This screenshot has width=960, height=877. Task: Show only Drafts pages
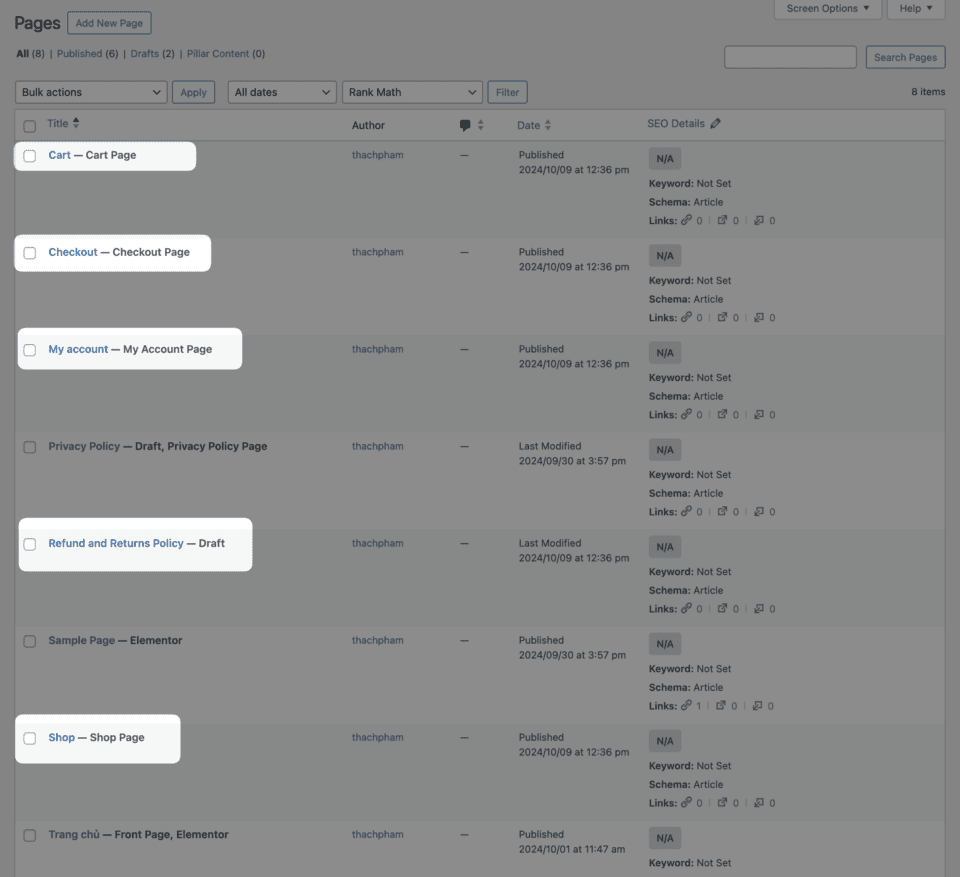144,54
